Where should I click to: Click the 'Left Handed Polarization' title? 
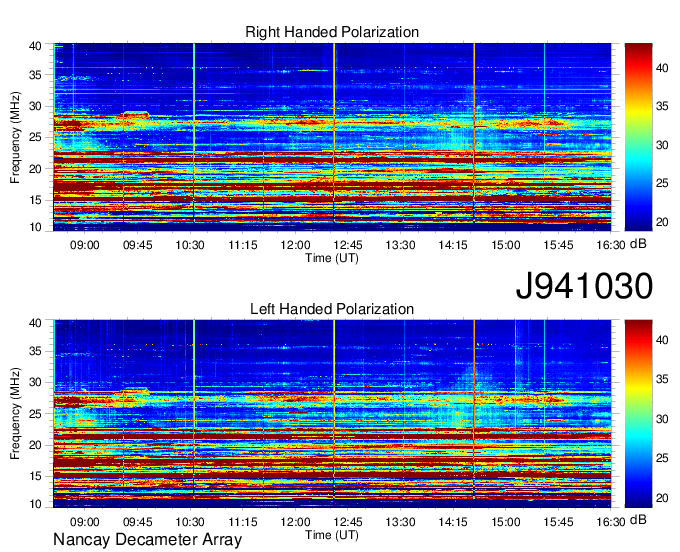click(x=332, y=309)
